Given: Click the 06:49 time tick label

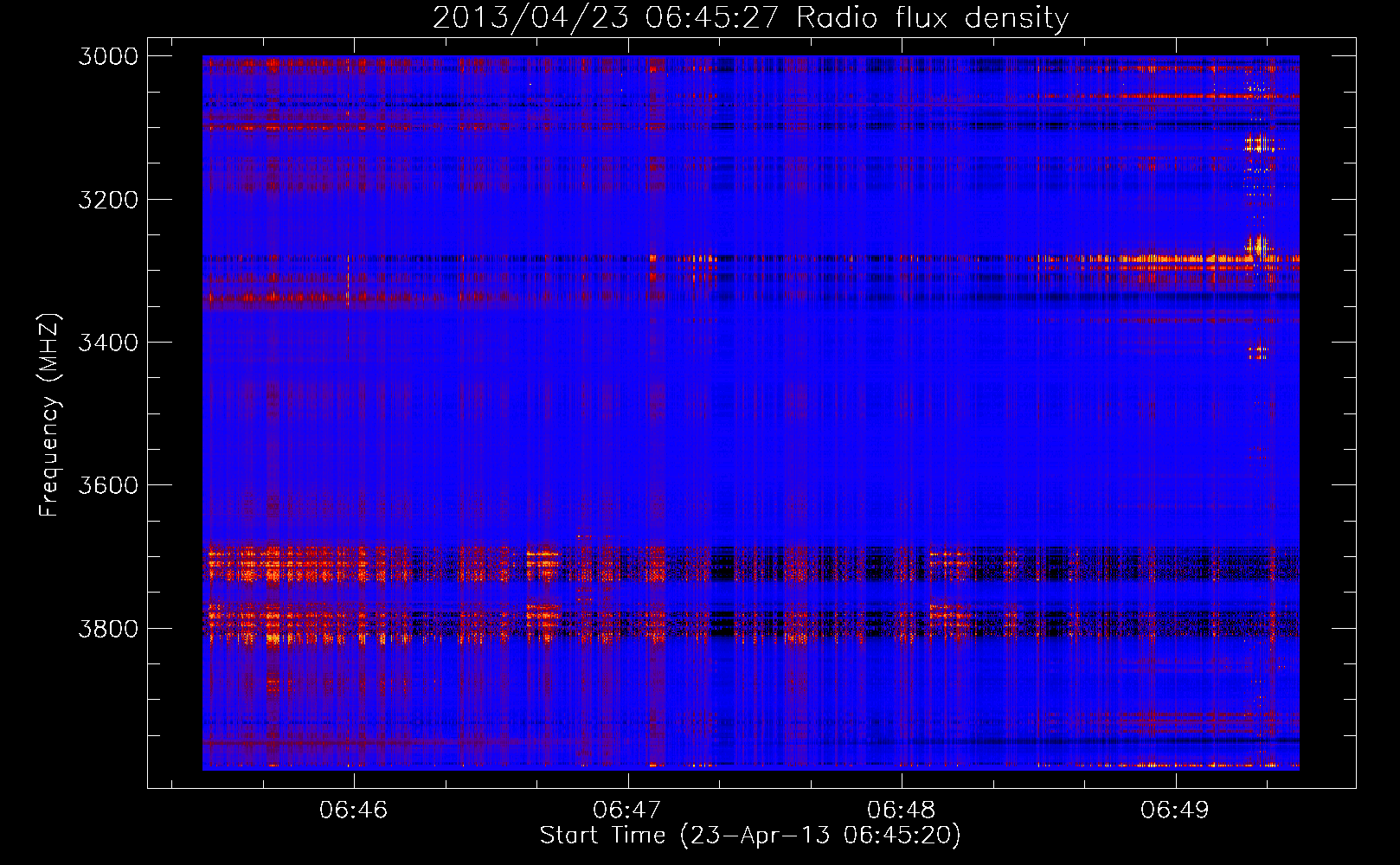Looking at the screenshot, I should 1175,810.
